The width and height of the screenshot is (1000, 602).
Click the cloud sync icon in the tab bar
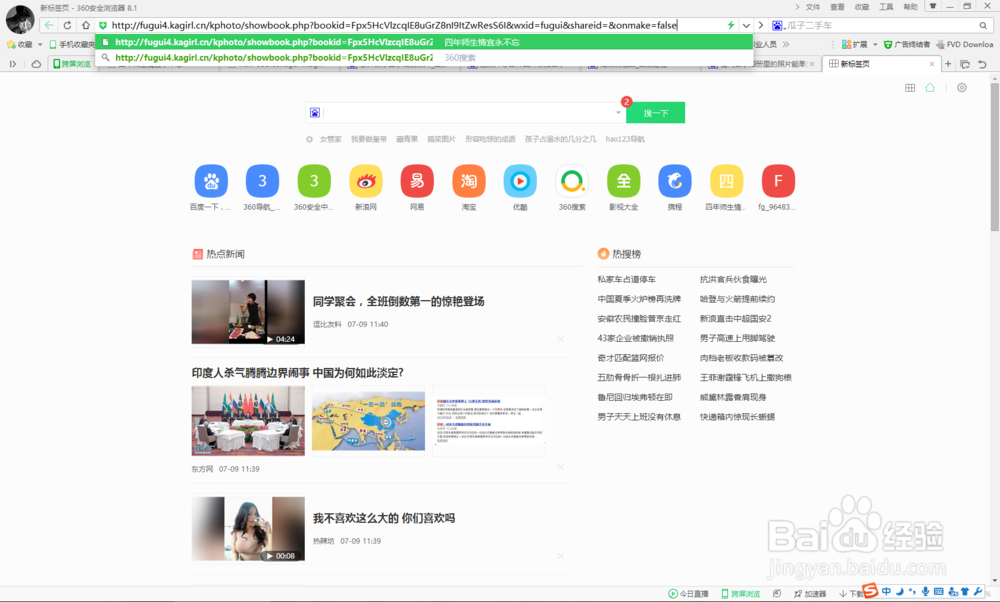click(x=36, y=64)
